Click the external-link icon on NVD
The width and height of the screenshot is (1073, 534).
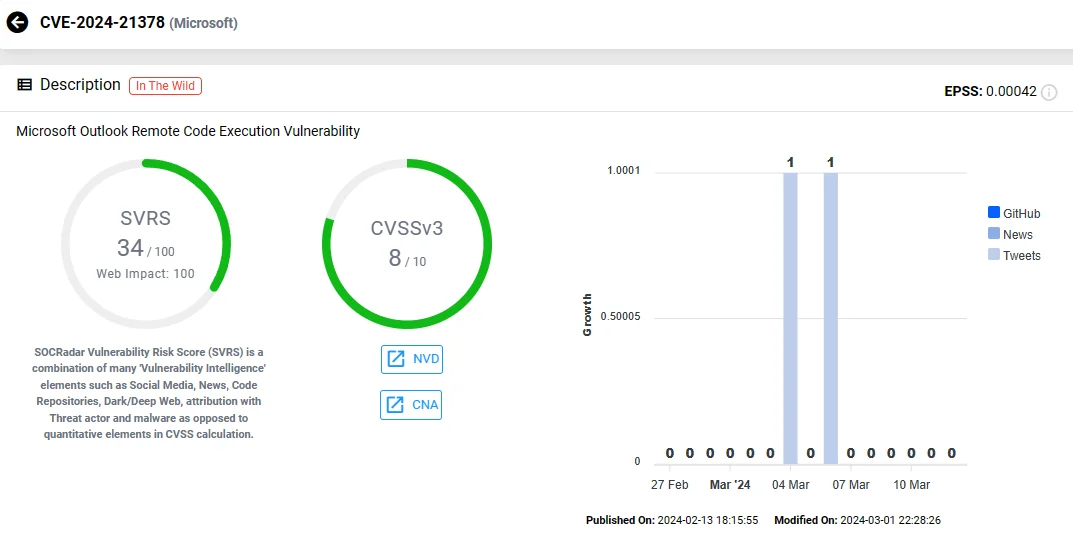tap(396, 359)
